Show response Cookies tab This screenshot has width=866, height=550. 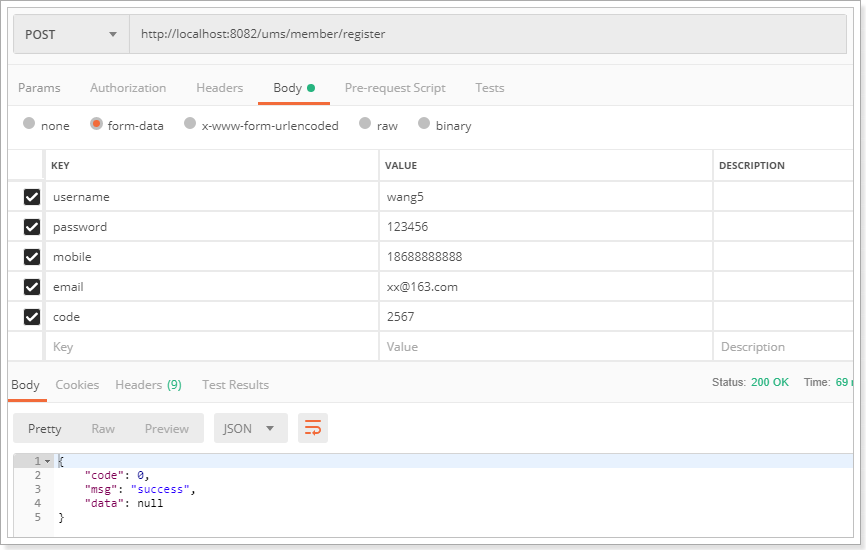coord(77,385)
